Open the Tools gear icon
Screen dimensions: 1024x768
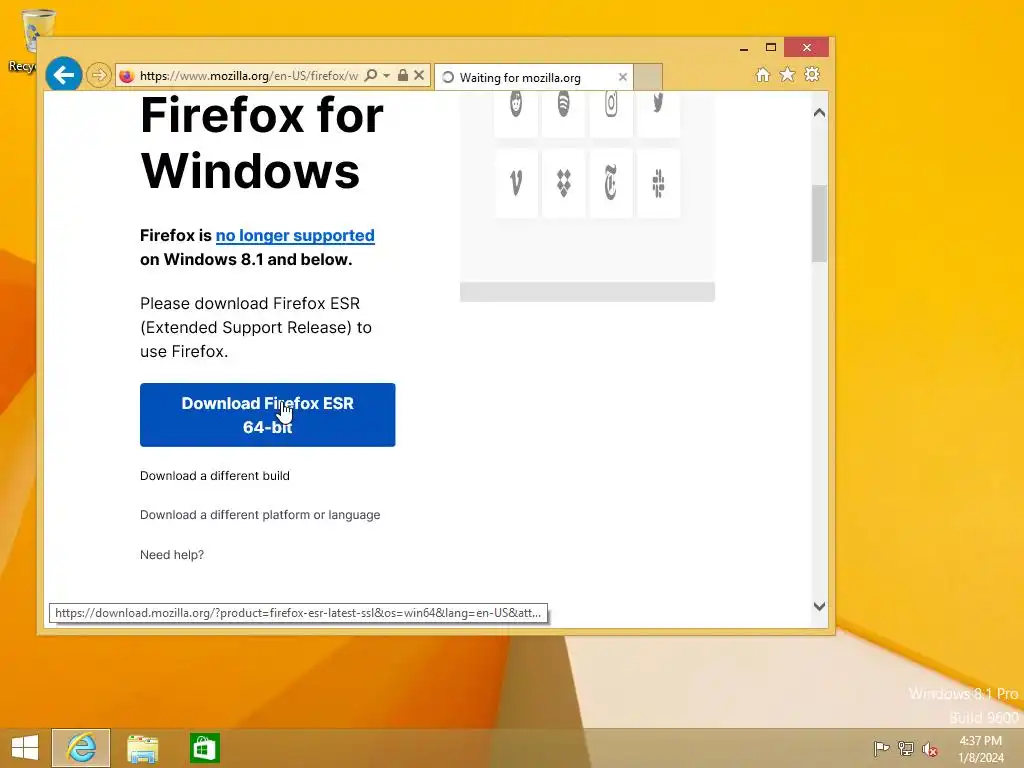point(812,74)
